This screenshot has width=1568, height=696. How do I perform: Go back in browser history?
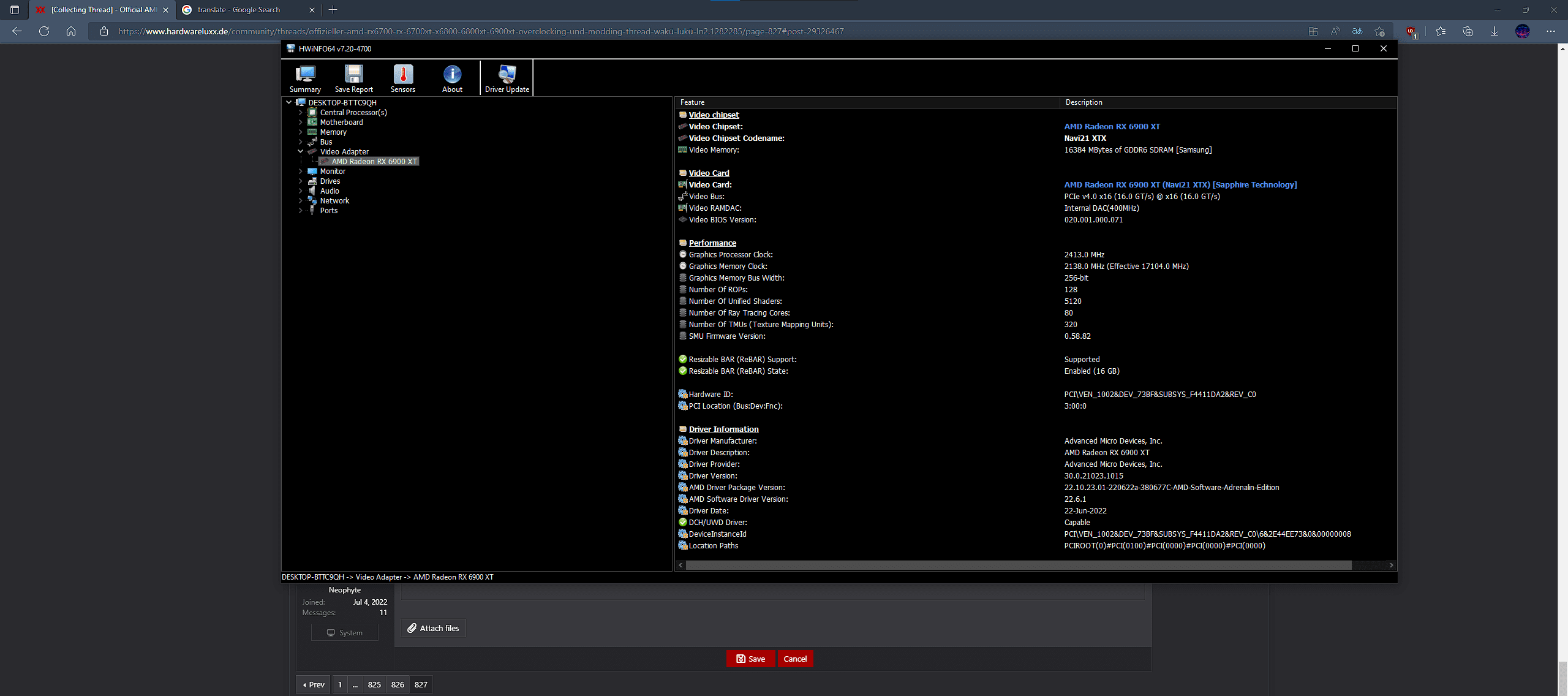pos(17,31)
